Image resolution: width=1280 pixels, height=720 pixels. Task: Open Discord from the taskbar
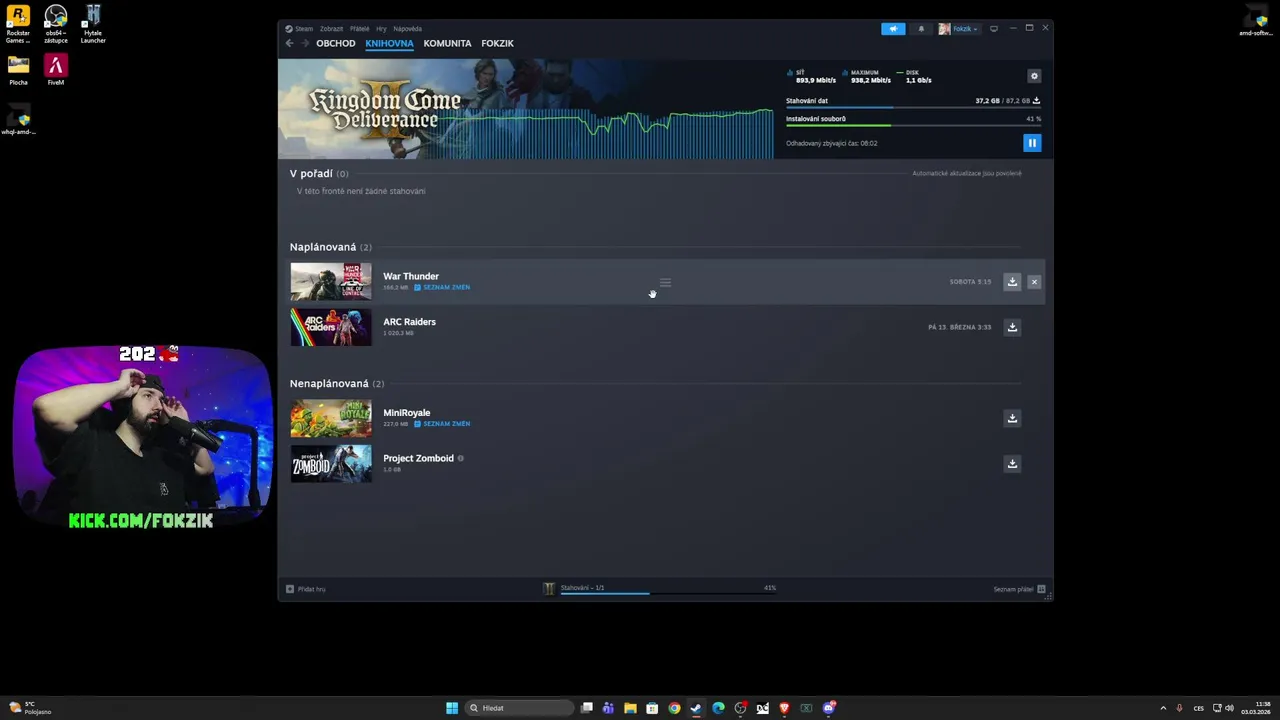[x=829, y=708]
